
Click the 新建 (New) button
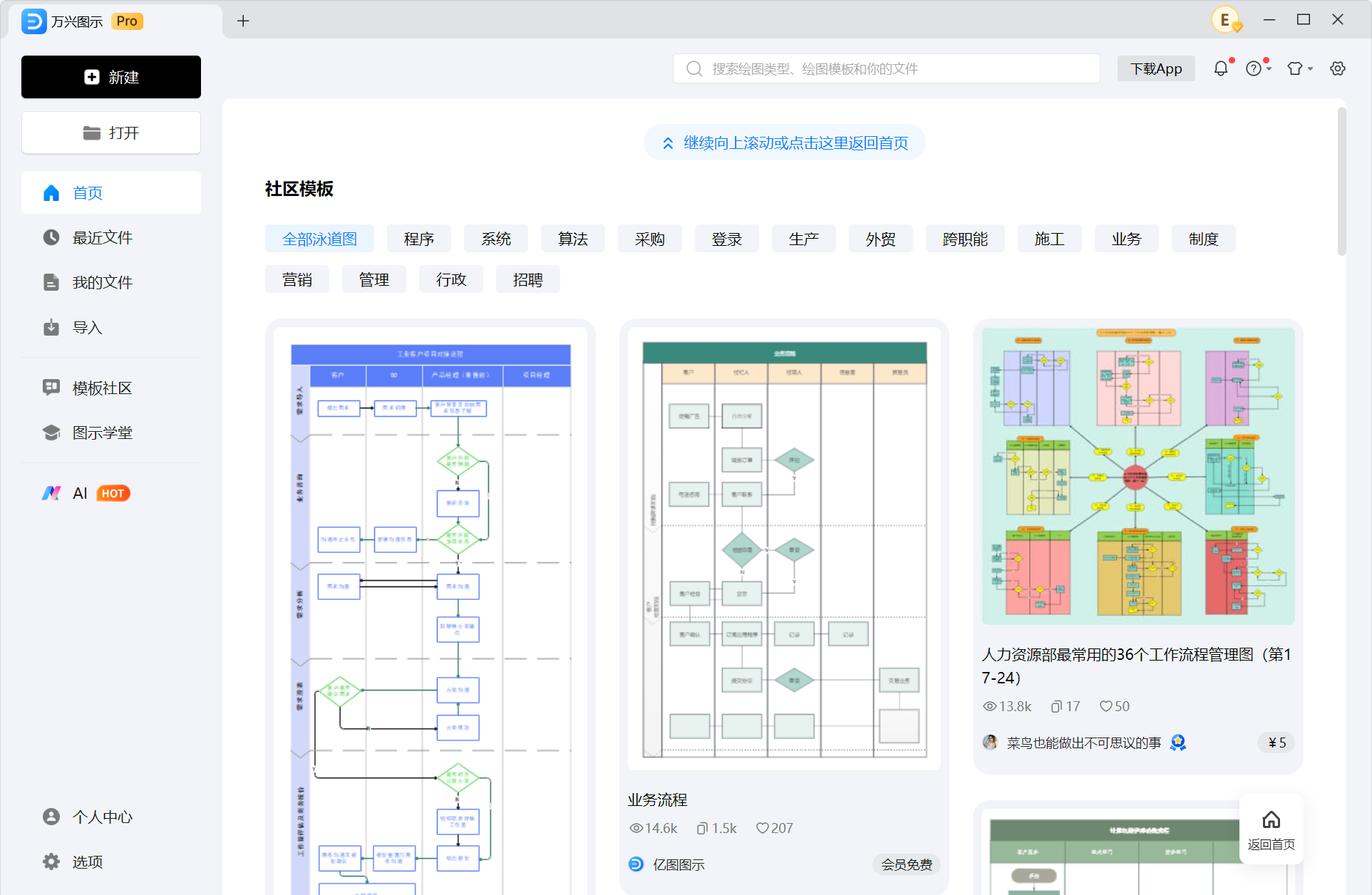(111, 77)
